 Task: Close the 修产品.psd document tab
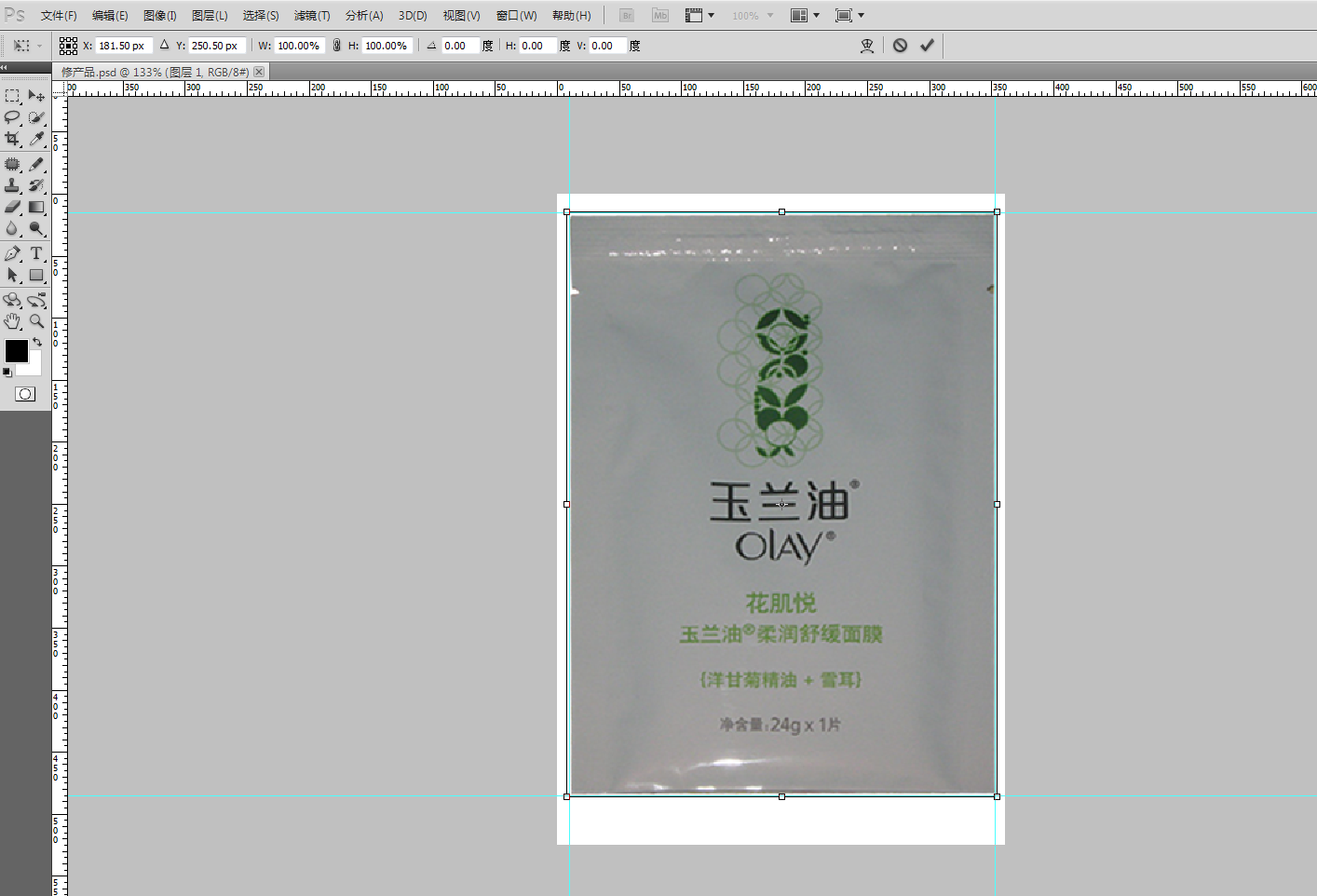click(x=259, y=72)
